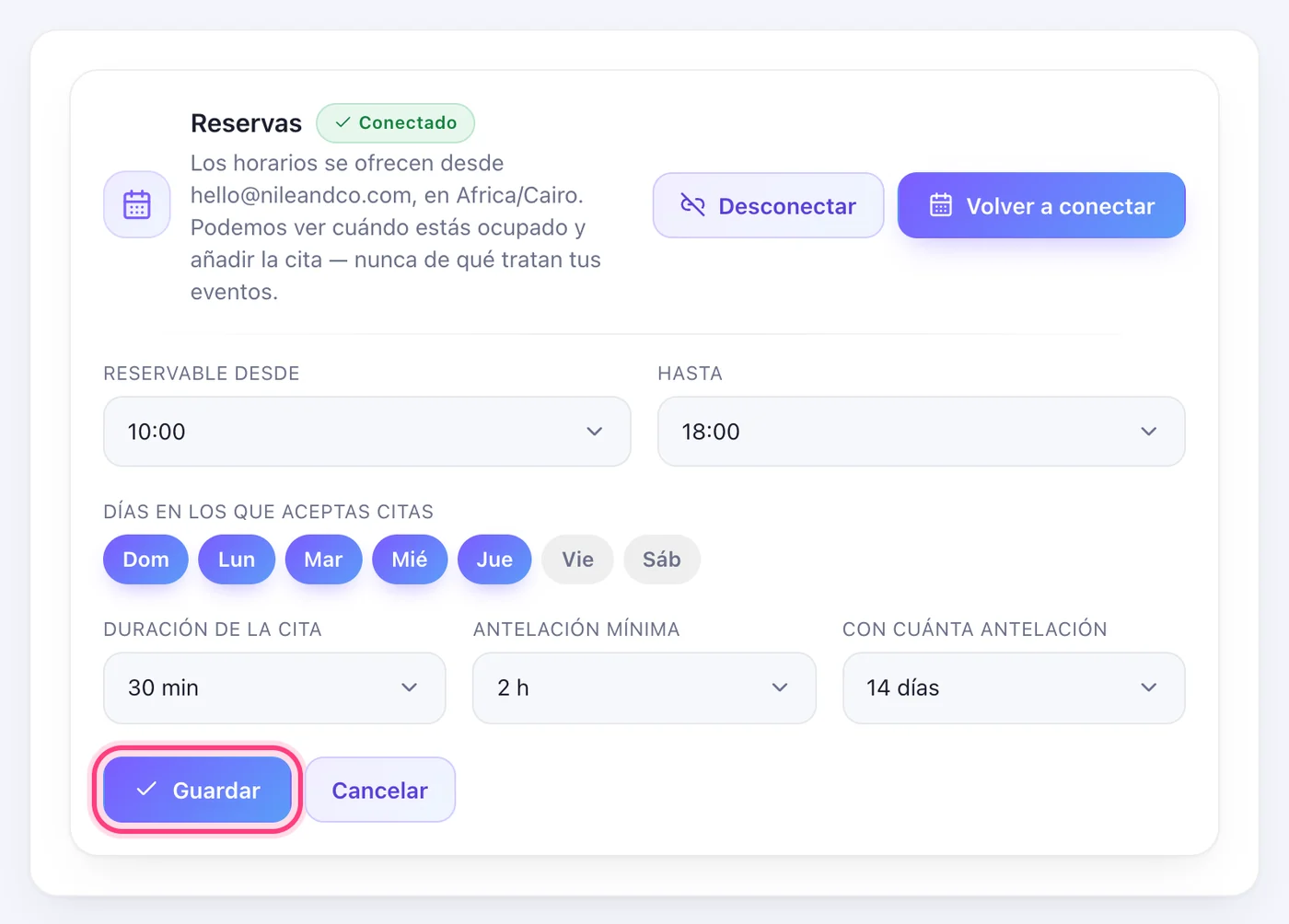The image size is (1289, 924).
Task: Open the Hasta time dropdown
Action: tap(921, 432)
